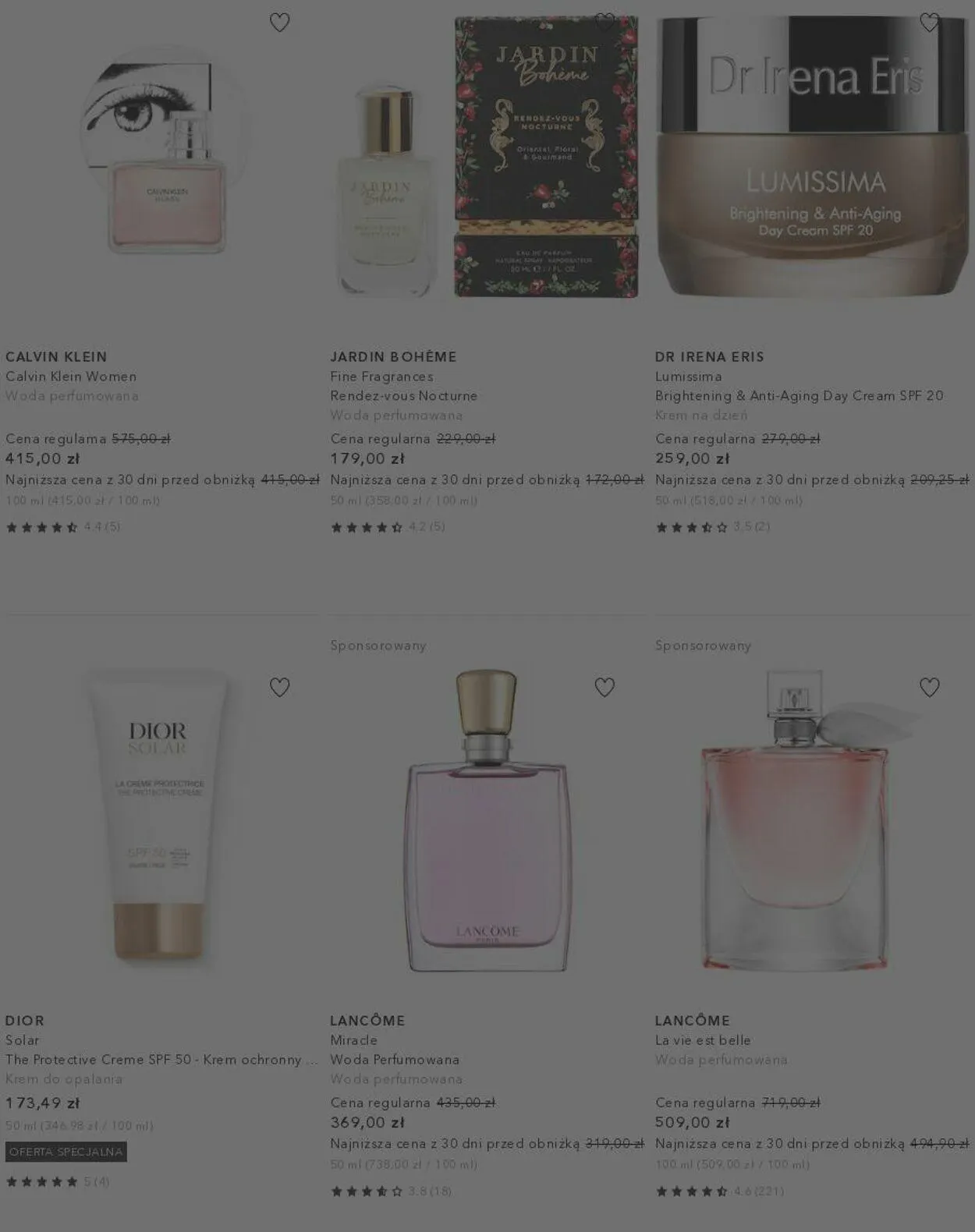Open the JARDIN BOHÈME brand link
The height and width of the screenshot is (1232, 975).
tap(393, 356)
